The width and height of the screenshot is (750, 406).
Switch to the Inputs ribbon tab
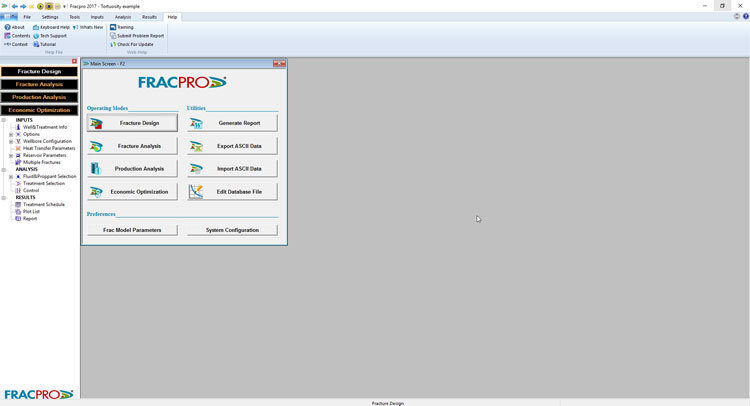point(97,17)
